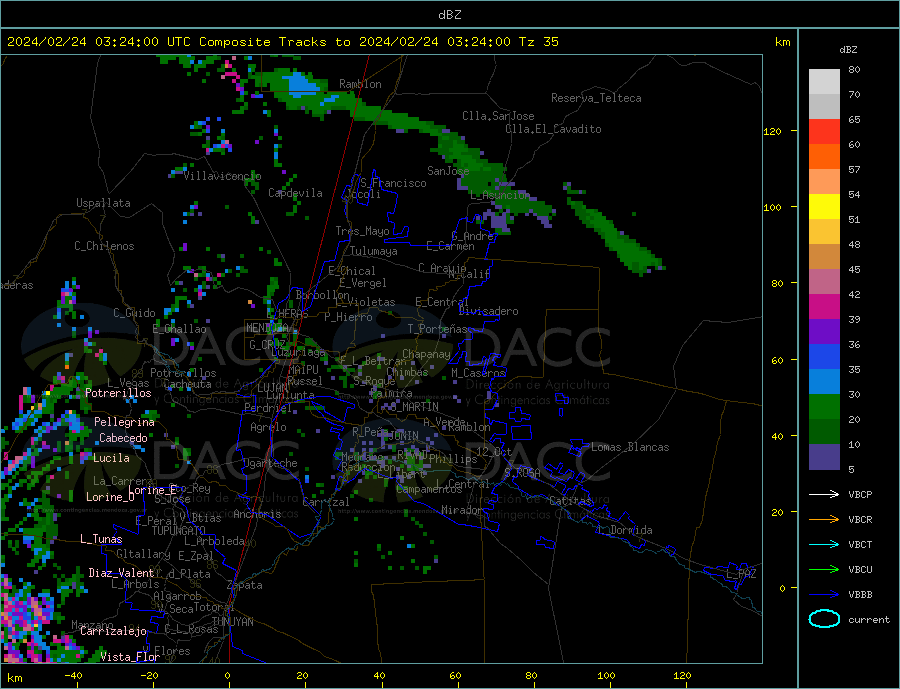Screen dimensions: 900x689
Task: Click the Mirador label
Action: click(x=463, y=510)
